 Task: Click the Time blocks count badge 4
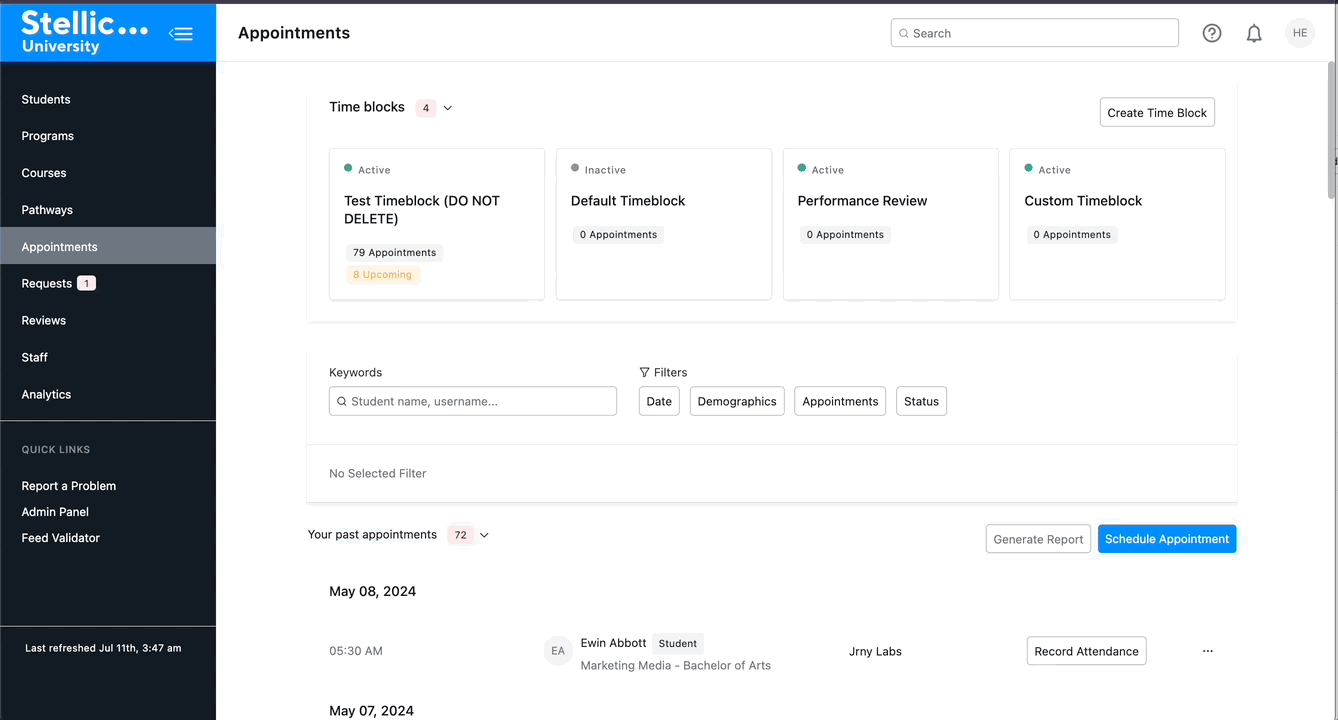click(426, 108)
